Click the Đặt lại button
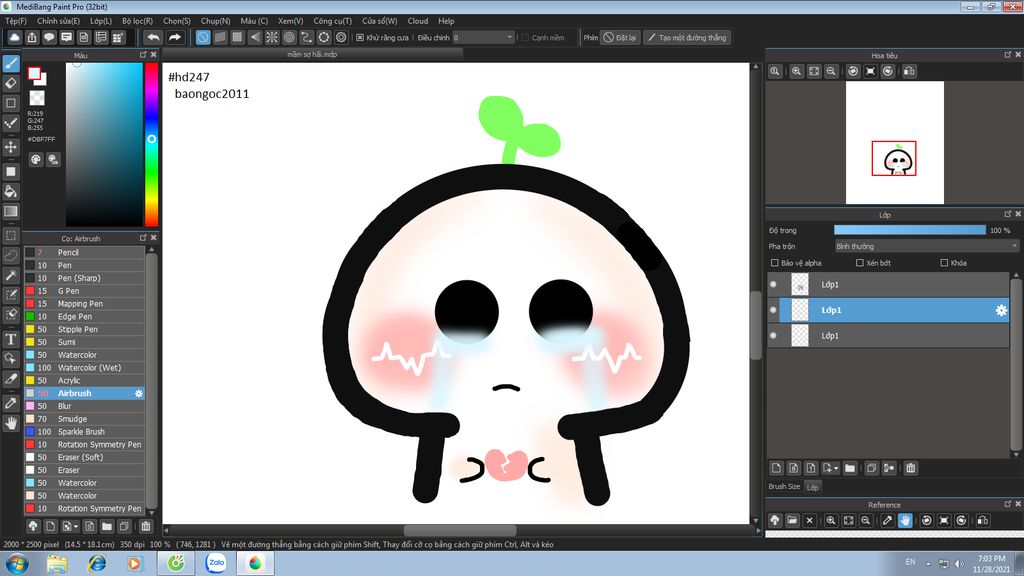This screenshot has width=1024, height=576. (x=620, y=37)
